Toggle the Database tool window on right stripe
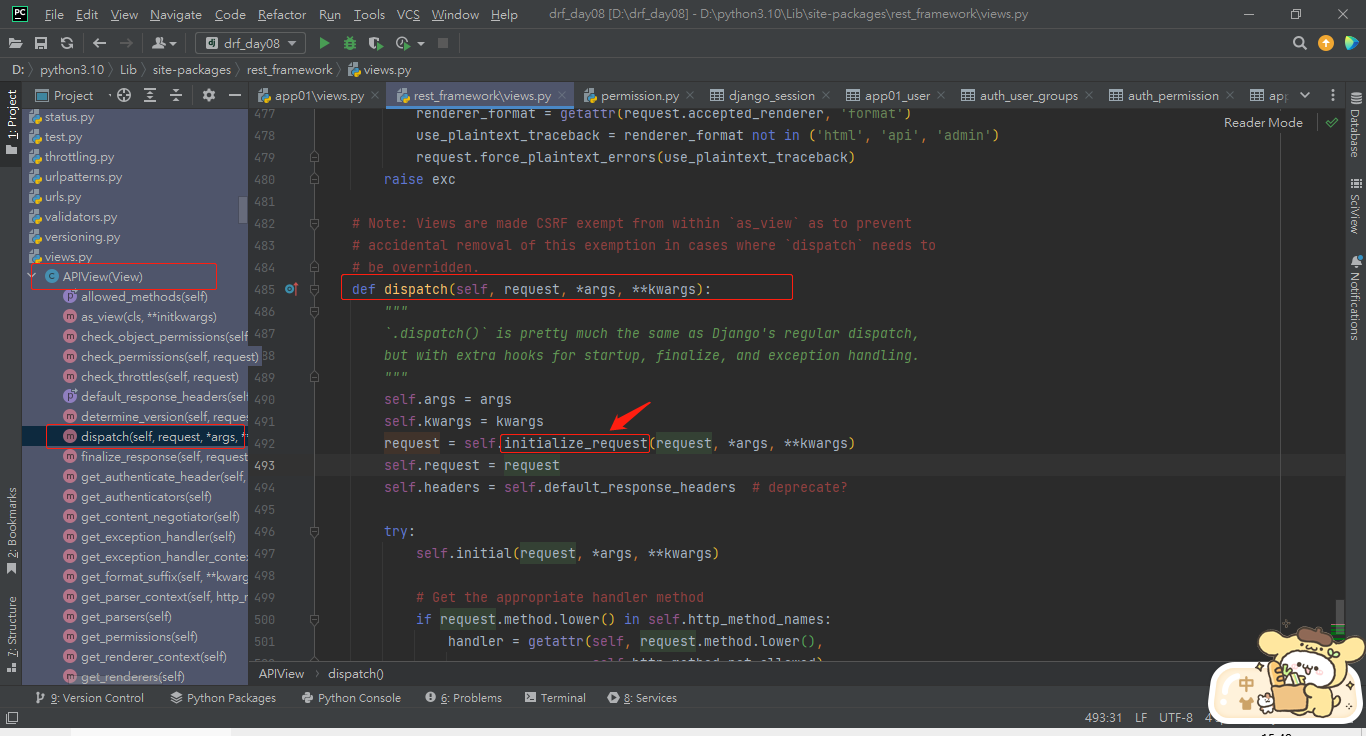Image resolution: width=1366 pixels, height=736 pixels. pos(1355,124)
